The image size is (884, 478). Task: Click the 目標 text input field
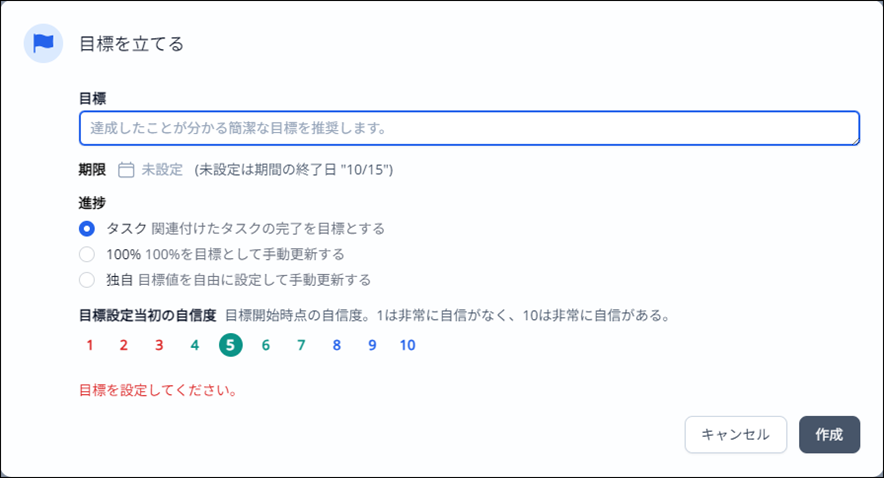click(469, 128)
